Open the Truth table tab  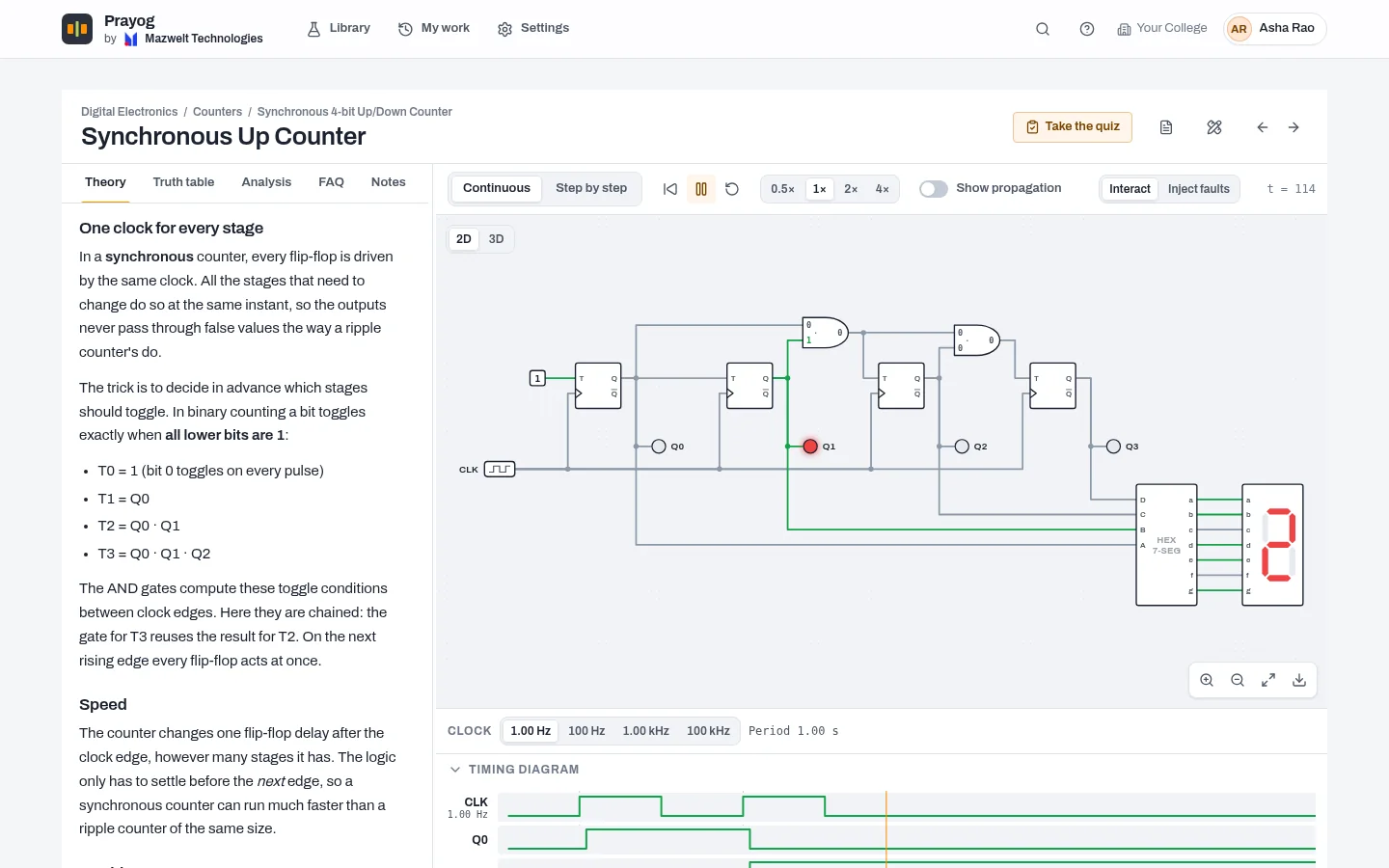pos(183,182)
